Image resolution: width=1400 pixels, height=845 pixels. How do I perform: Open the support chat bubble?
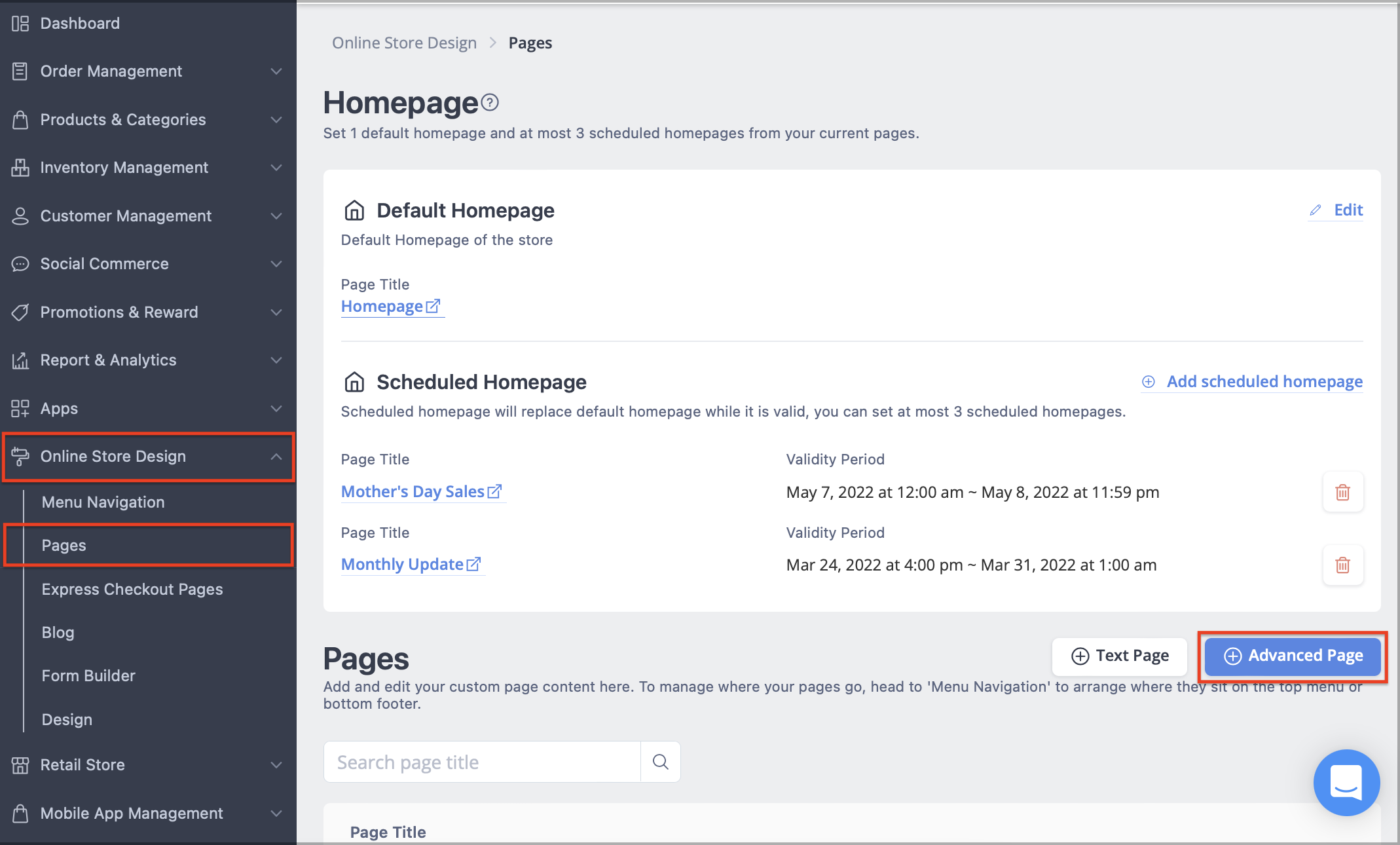(x=1346, y=783)
